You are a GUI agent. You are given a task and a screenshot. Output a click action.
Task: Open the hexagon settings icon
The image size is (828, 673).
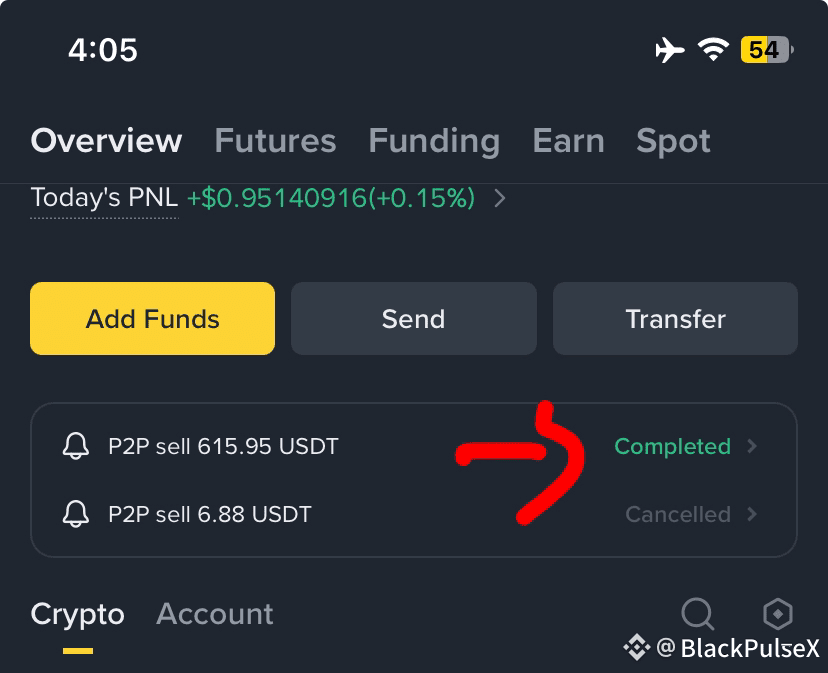[x=778, y=614]
